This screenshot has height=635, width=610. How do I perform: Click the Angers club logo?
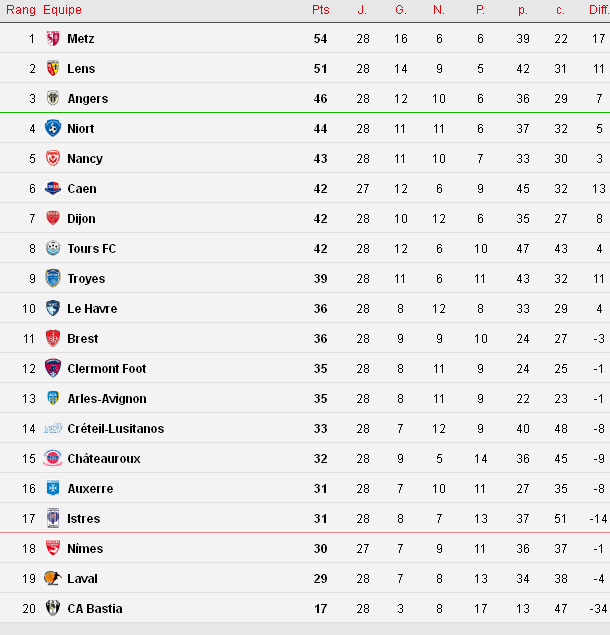point(53,99)
